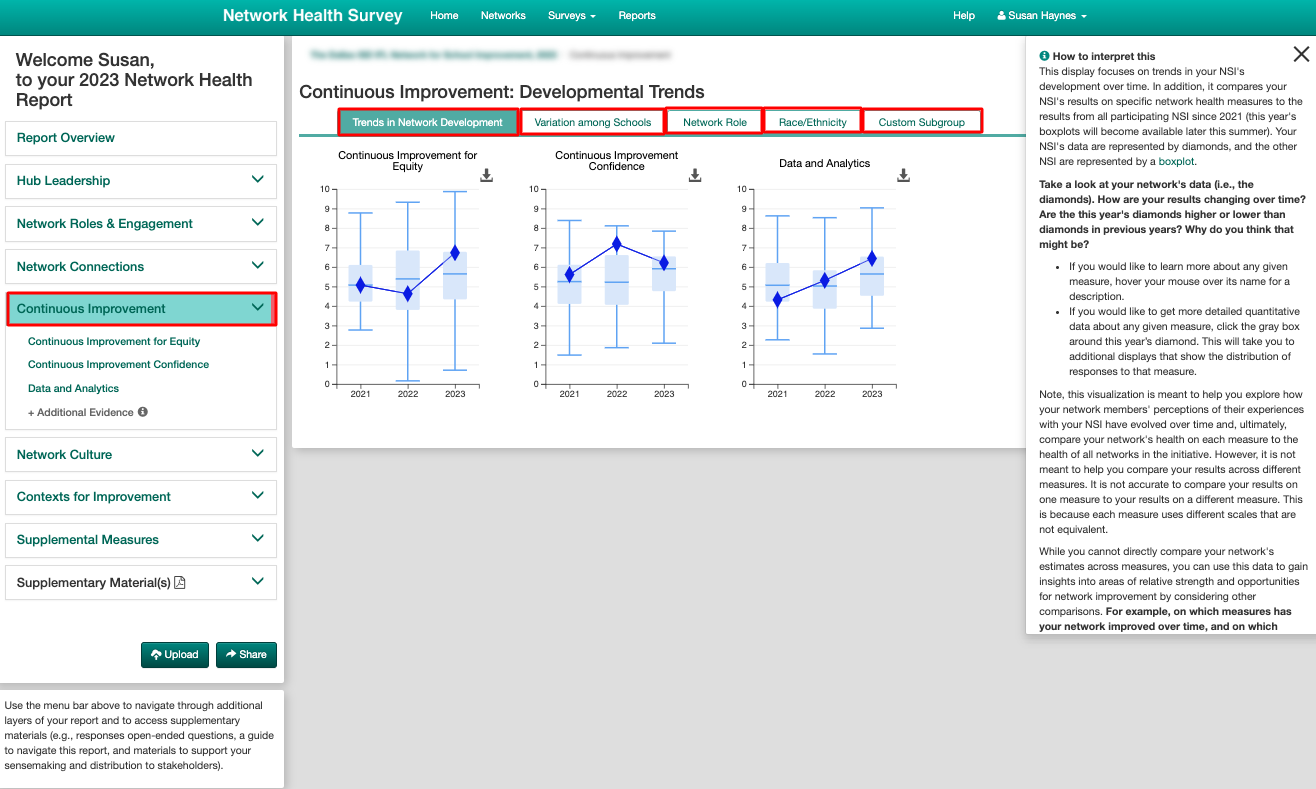This screenshot has height=789, width=1316.
Task: Click the Upload button
Action: click(x=175, y=655)
